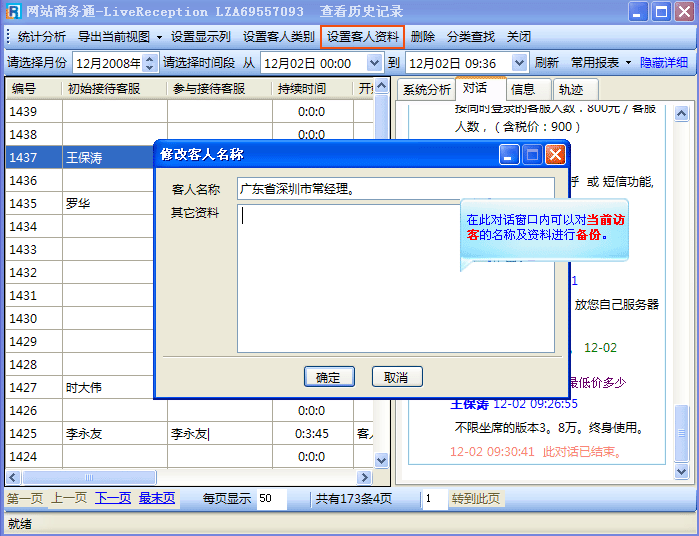Go to next page via 下一页 link
Screen dimensions: 699x536
pyautogui.click(x=113, y=498)
